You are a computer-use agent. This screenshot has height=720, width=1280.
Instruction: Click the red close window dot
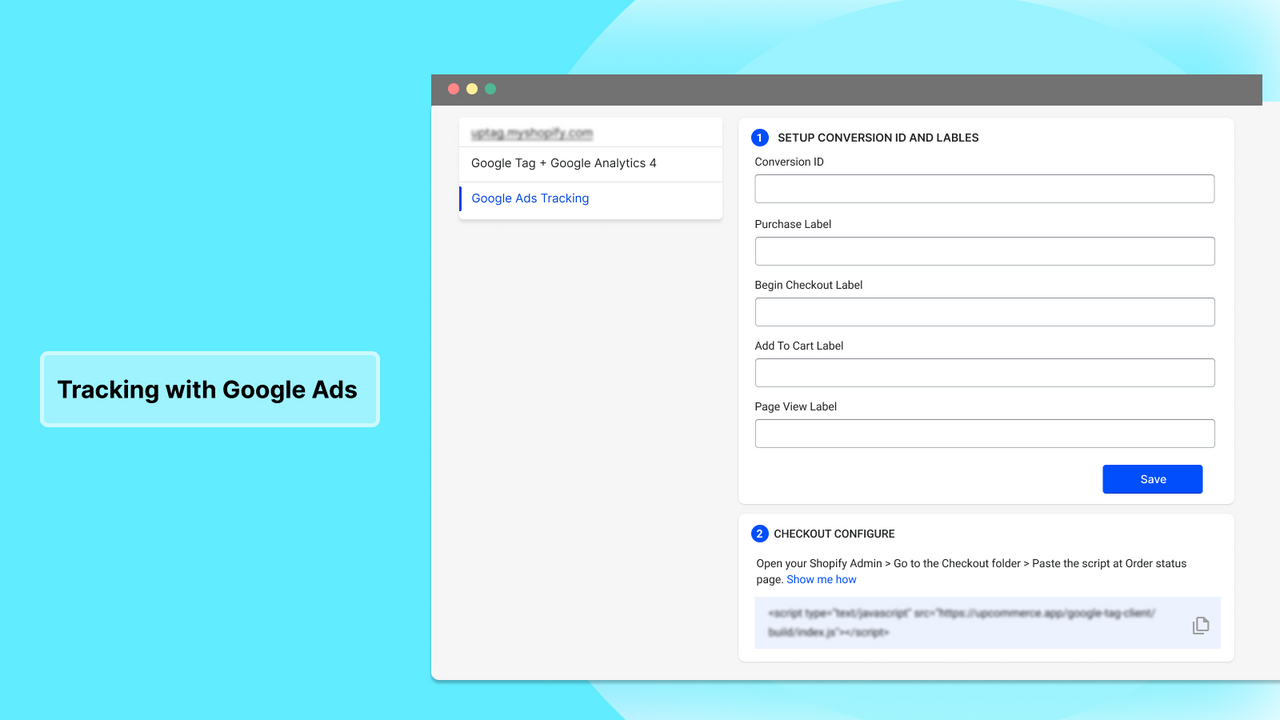coord(453,89)
